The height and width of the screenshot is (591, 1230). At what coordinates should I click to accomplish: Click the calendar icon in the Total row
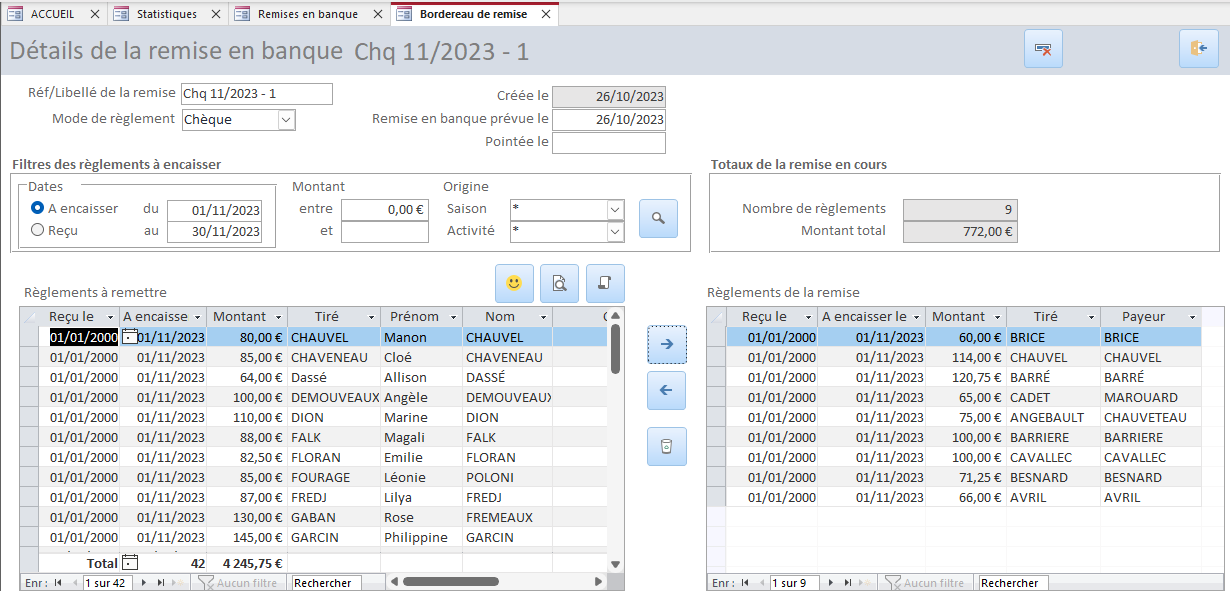[129, 563]
